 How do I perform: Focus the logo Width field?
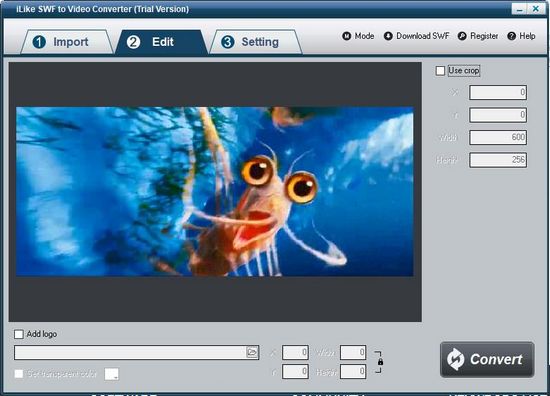(353, 353)
